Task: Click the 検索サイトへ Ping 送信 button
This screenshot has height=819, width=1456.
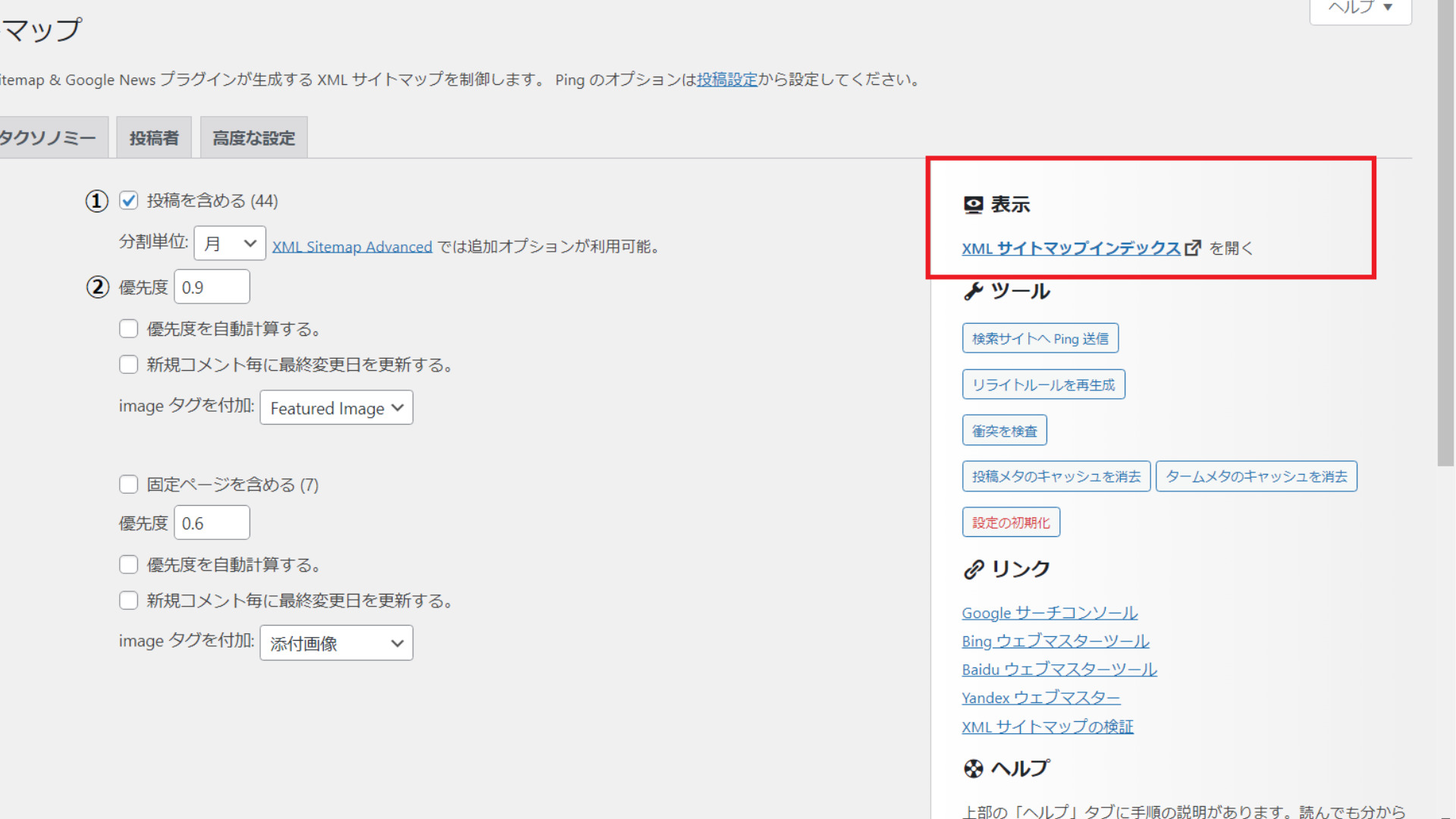Action: coord(1040,338)
